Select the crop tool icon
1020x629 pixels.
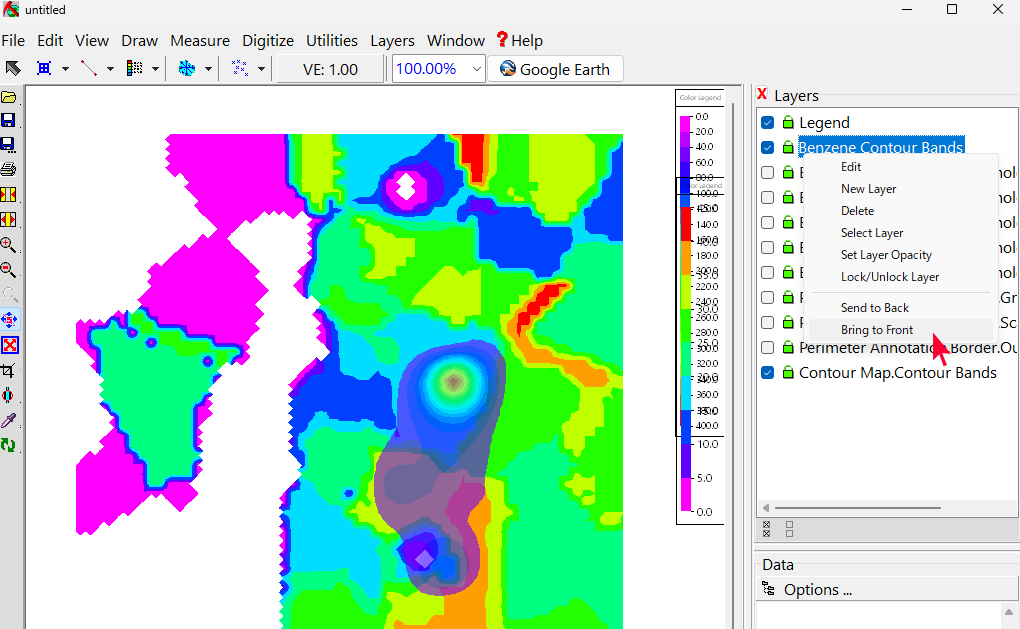(x=9, y=370)
